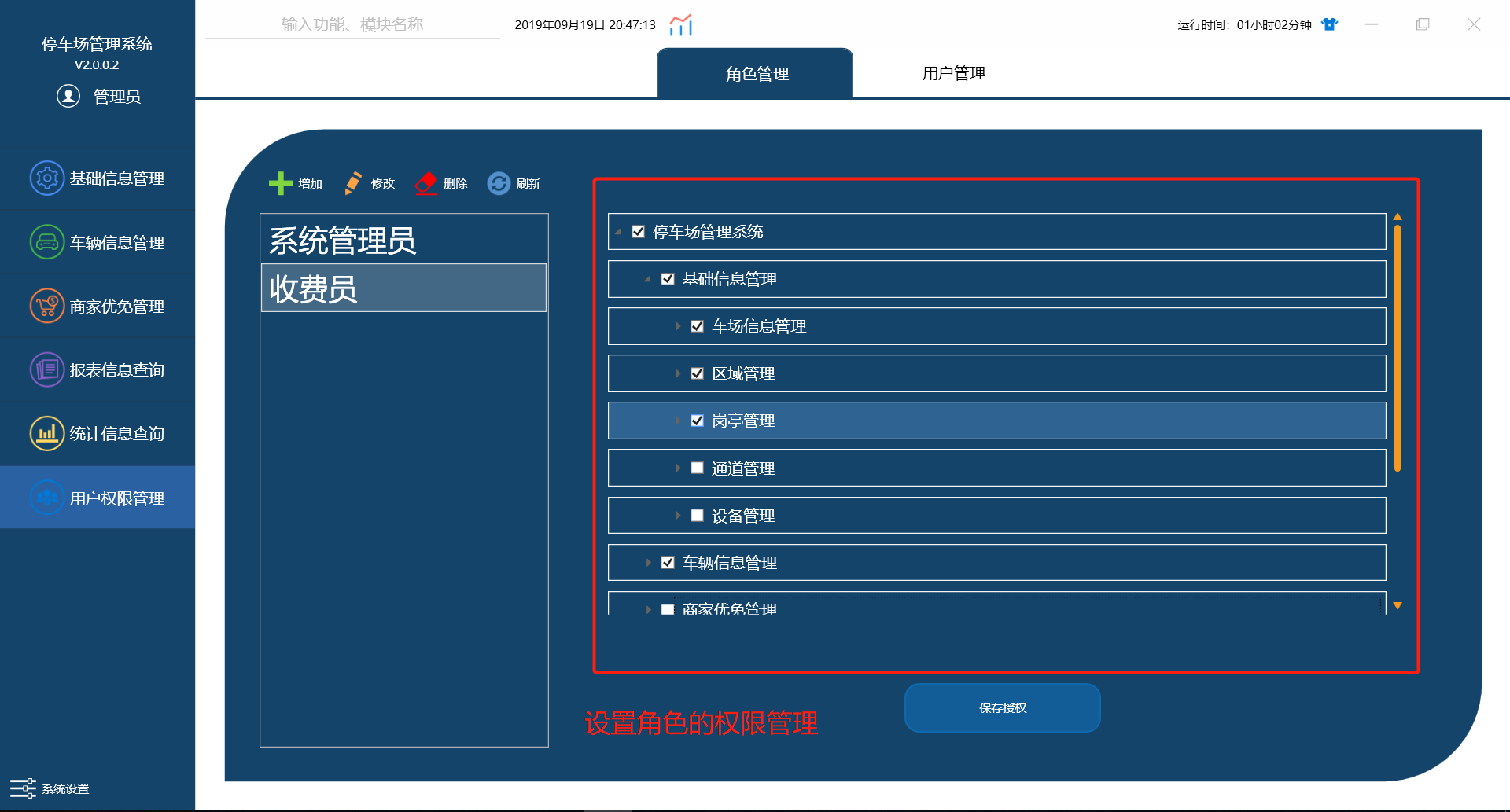Switch to the 角色管理 tab
The image size is (1510, 812).
(x=755, y=73)
